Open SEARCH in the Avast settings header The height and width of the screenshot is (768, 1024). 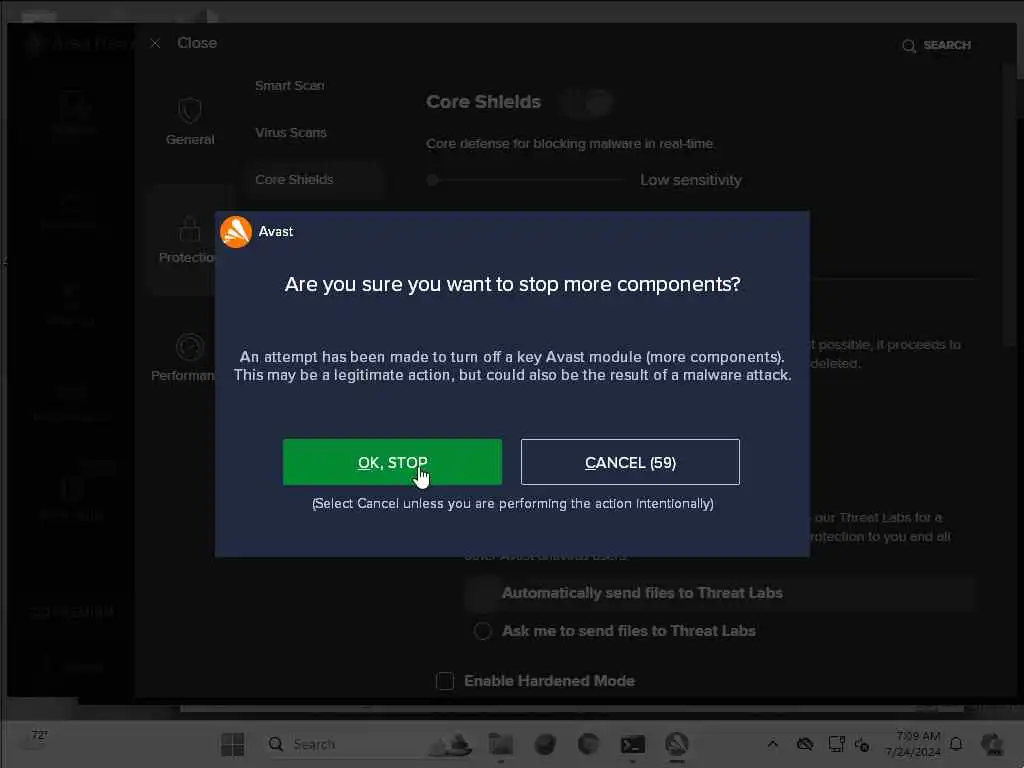coord(936,45)
